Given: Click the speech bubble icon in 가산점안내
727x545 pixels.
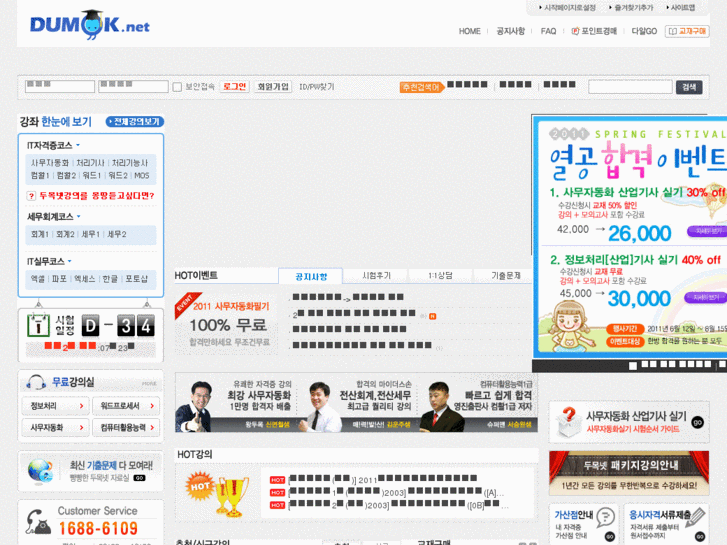Looking at the screenshot, I should point(606,516).
